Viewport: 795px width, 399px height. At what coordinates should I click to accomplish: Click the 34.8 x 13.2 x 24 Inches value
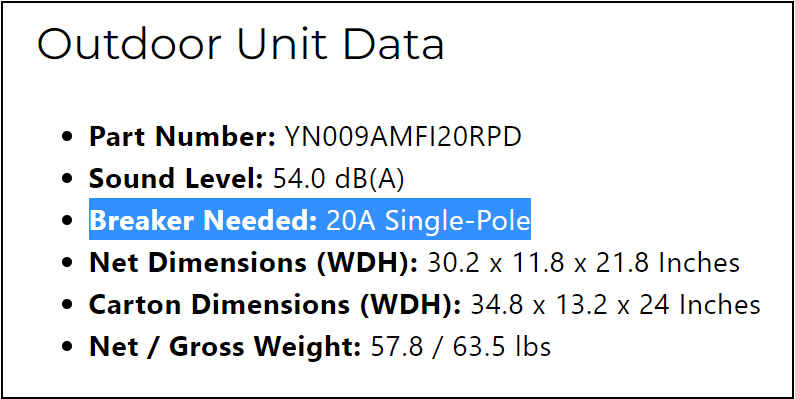pos(616,304)
